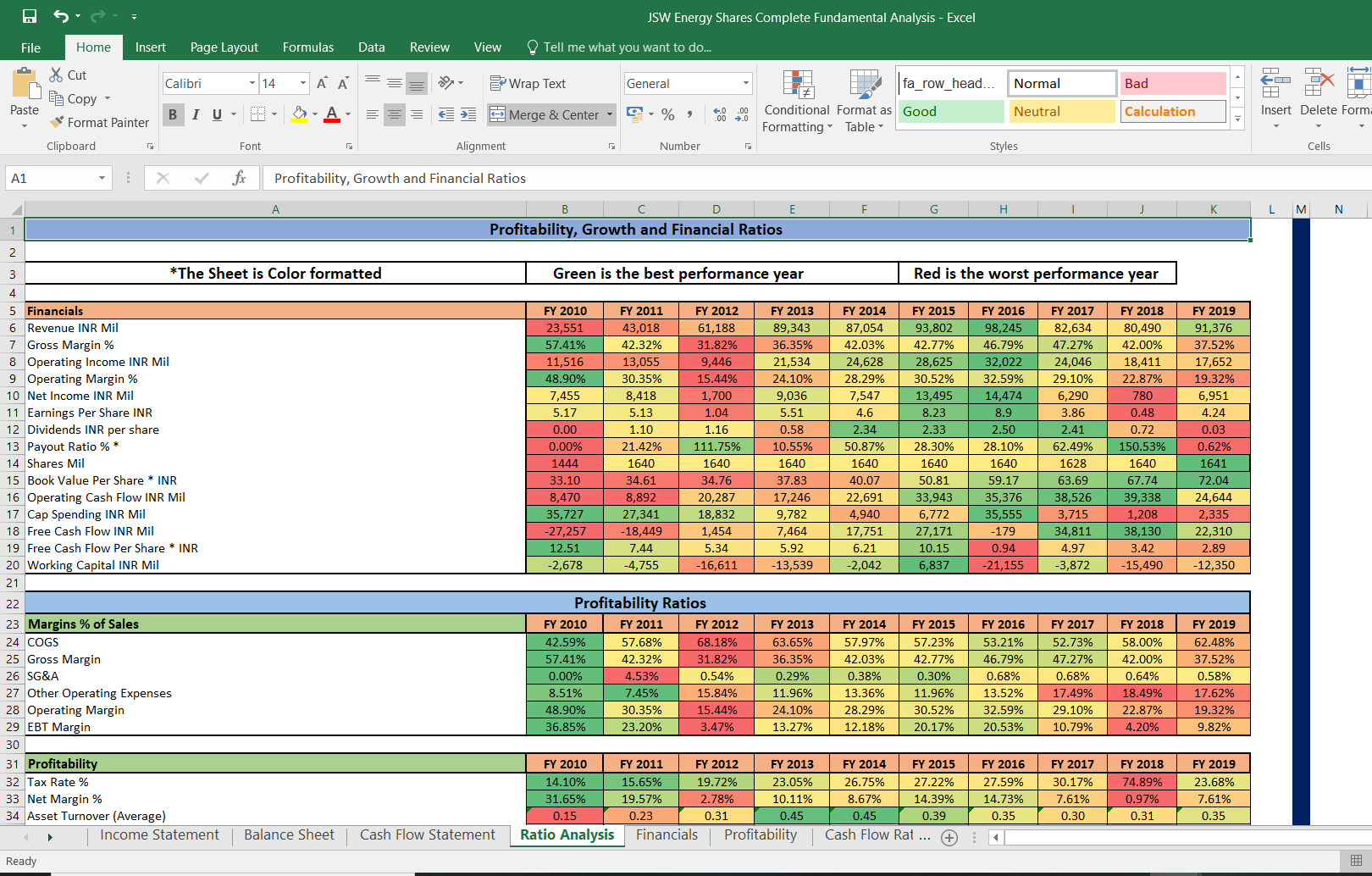Increase font size with large A icon
This screenshot has width=1372, height=876.
pos(322,83)
